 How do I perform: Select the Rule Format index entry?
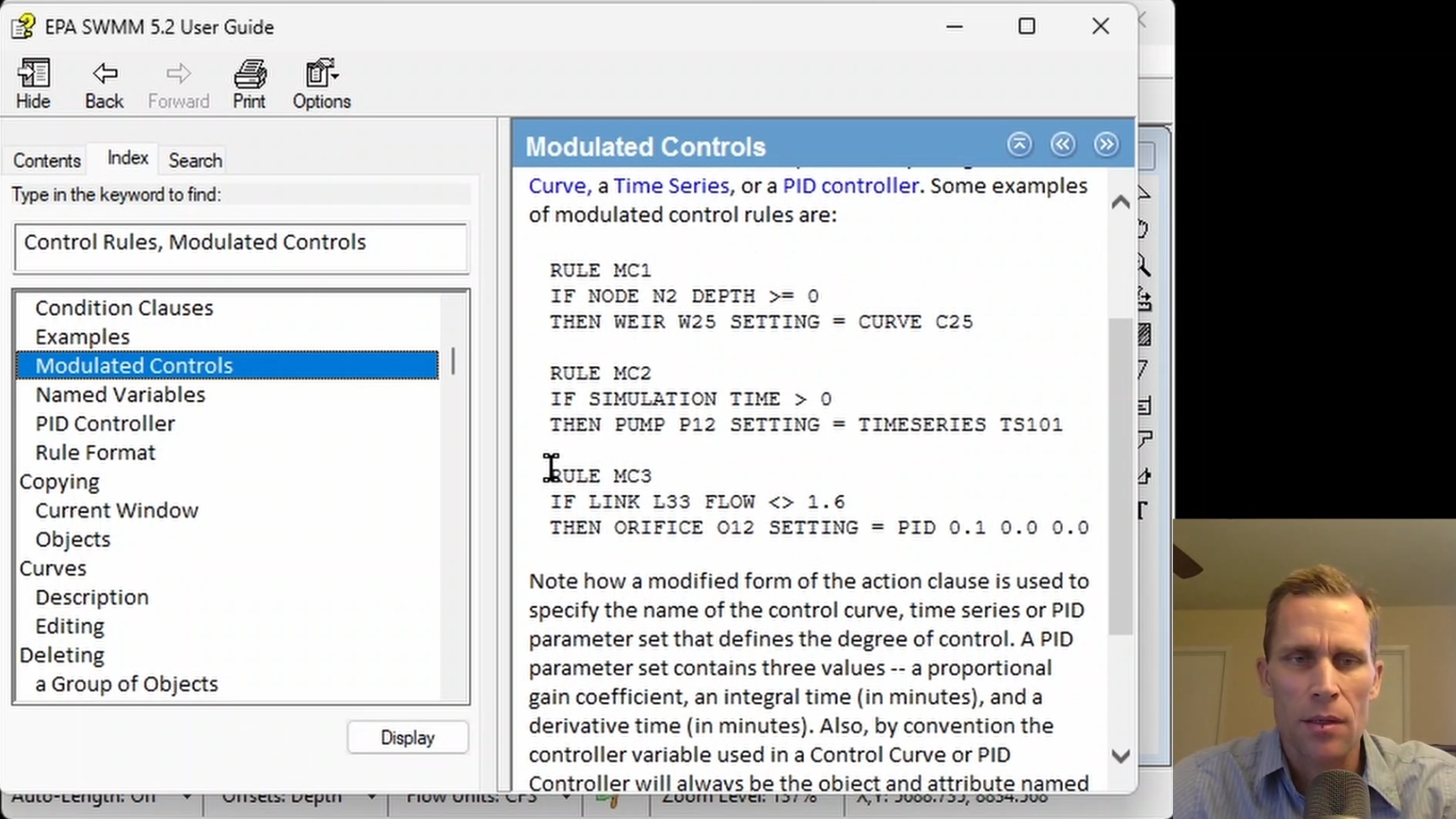pyautogui.click(x=95, y=453)
